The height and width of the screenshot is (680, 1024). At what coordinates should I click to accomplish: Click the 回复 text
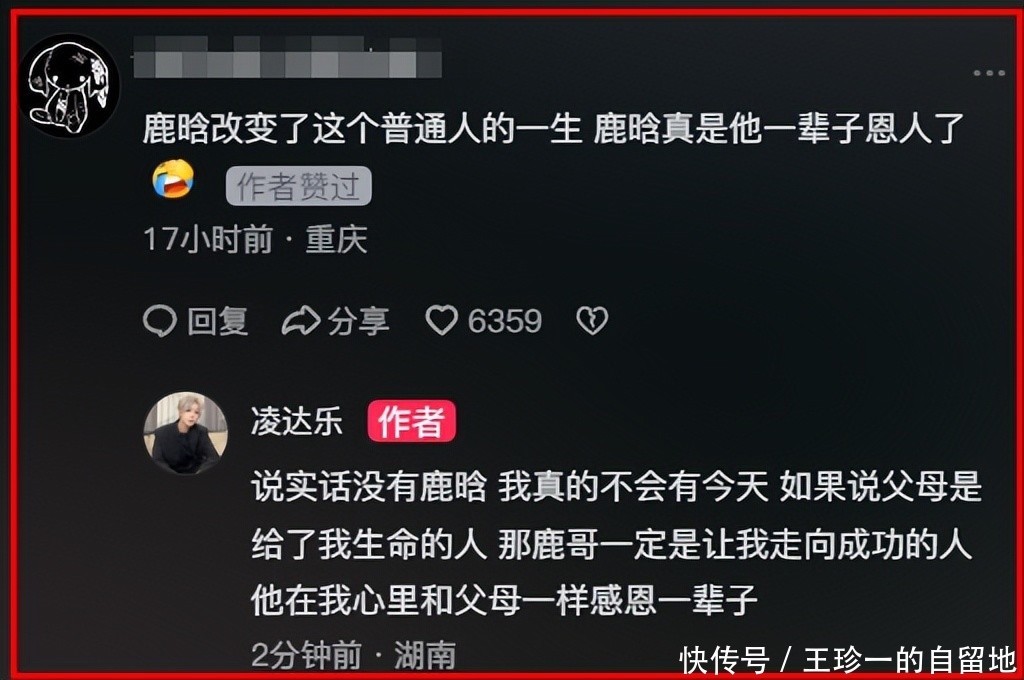pyautogui.click(x=218, y=321)
